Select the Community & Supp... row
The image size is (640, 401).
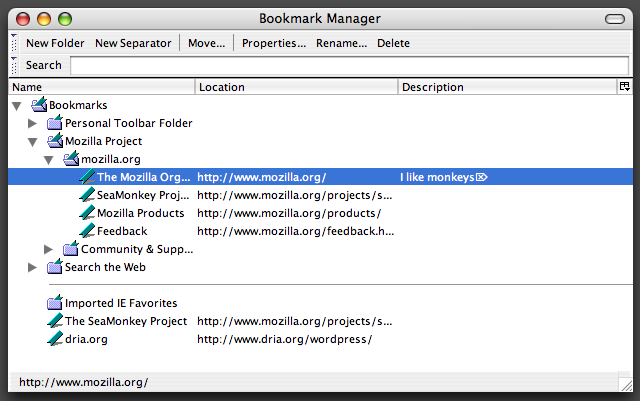(137, 249)
